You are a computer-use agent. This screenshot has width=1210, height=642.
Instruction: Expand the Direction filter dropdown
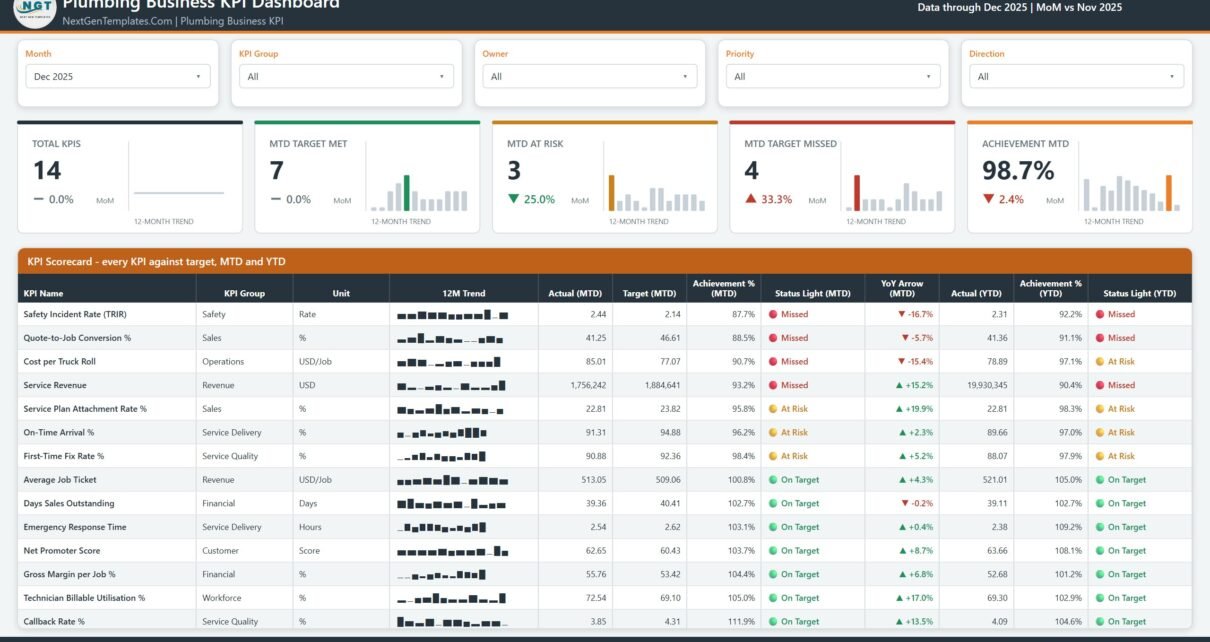(x=1076, y=76)
